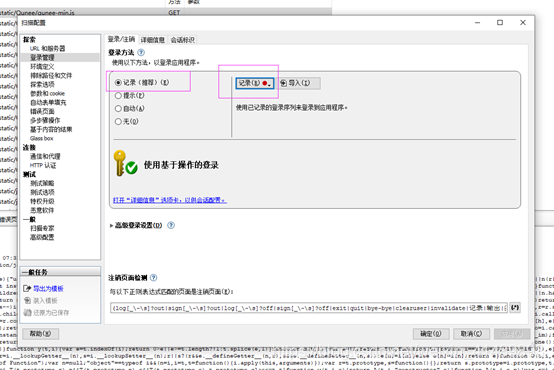Open the regex helper button beside logout pattern
This screenshot has width=554, height=370.
click(x=515, y=307)
